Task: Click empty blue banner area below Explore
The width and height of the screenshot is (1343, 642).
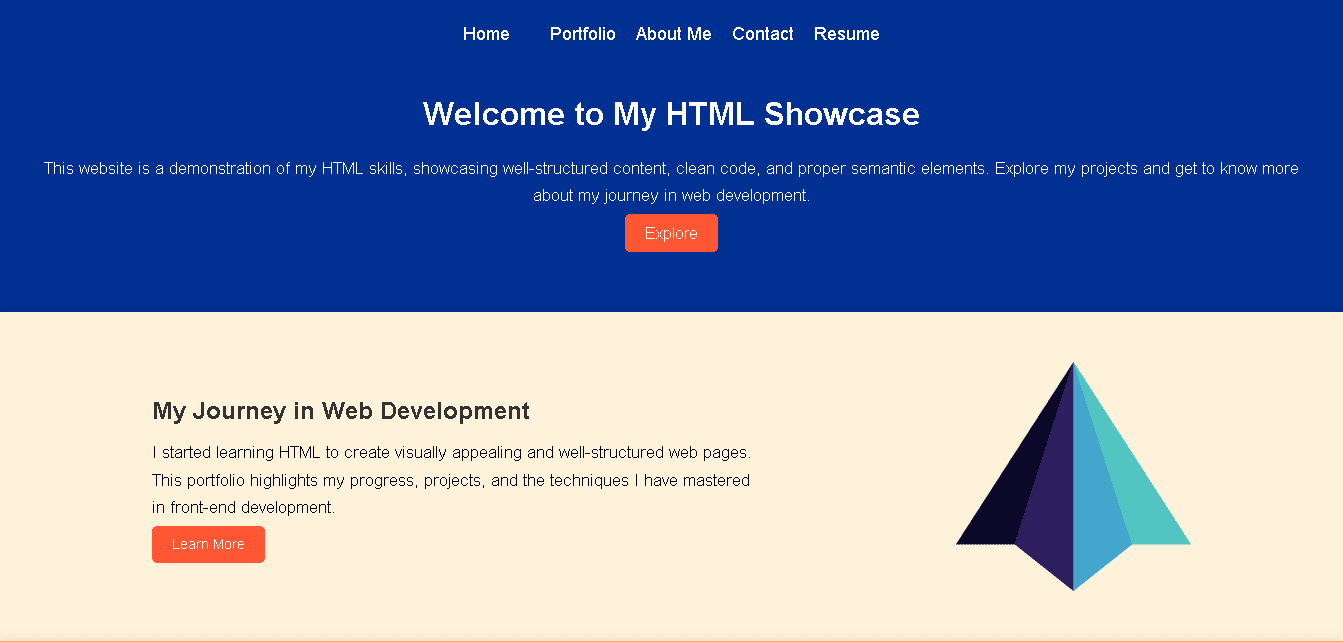Action: tap(671, 284)
